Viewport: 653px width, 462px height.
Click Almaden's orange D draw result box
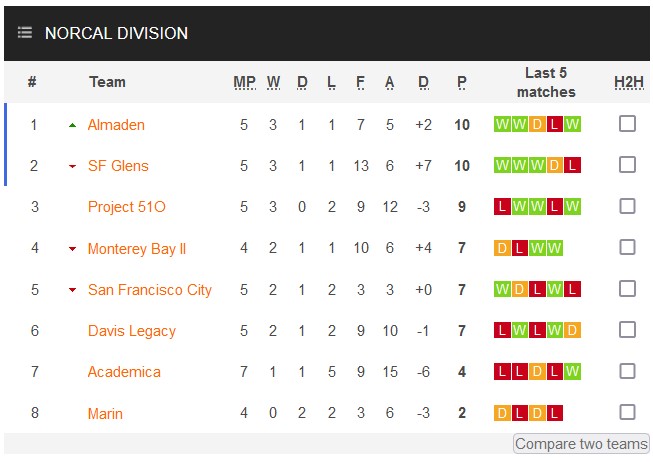click(537, 124)
